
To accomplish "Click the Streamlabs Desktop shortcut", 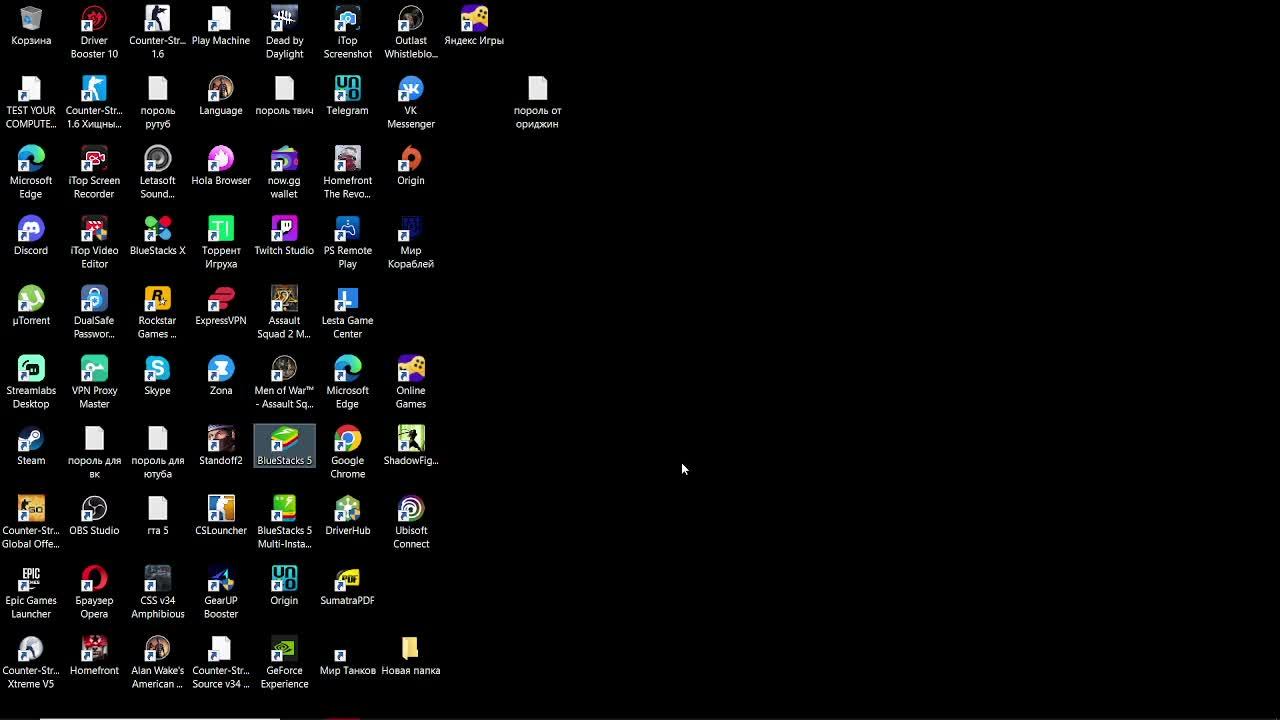I will pyautogui.click(x=31, y=382).
